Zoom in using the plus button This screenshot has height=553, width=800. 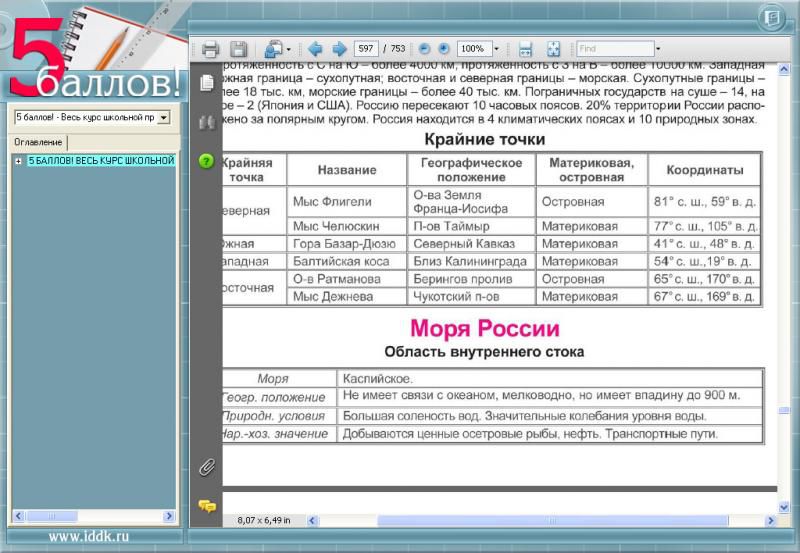443,49
